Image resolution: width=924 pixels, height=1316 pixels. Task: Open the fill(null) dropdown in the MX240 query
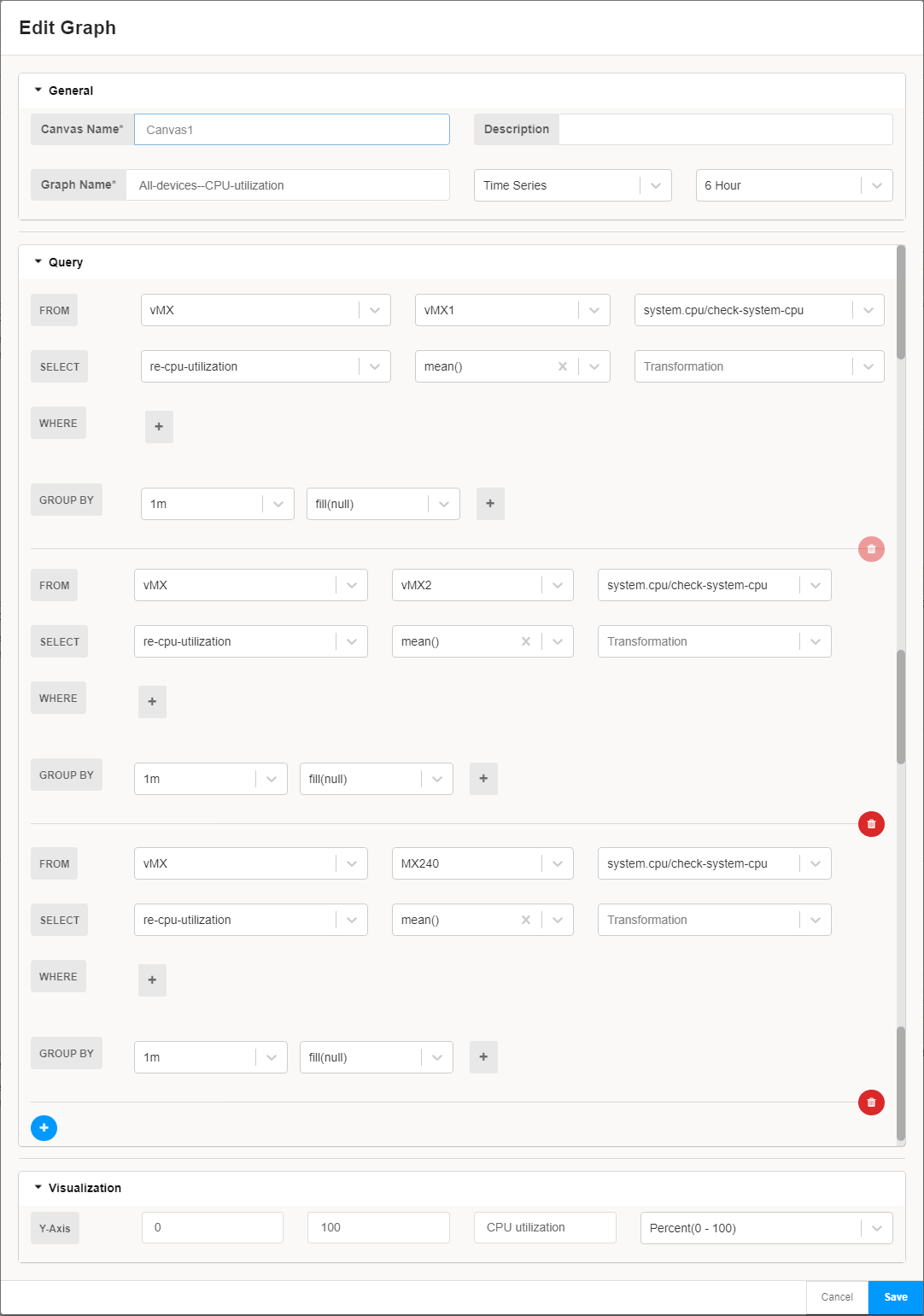pos(377,1057)
